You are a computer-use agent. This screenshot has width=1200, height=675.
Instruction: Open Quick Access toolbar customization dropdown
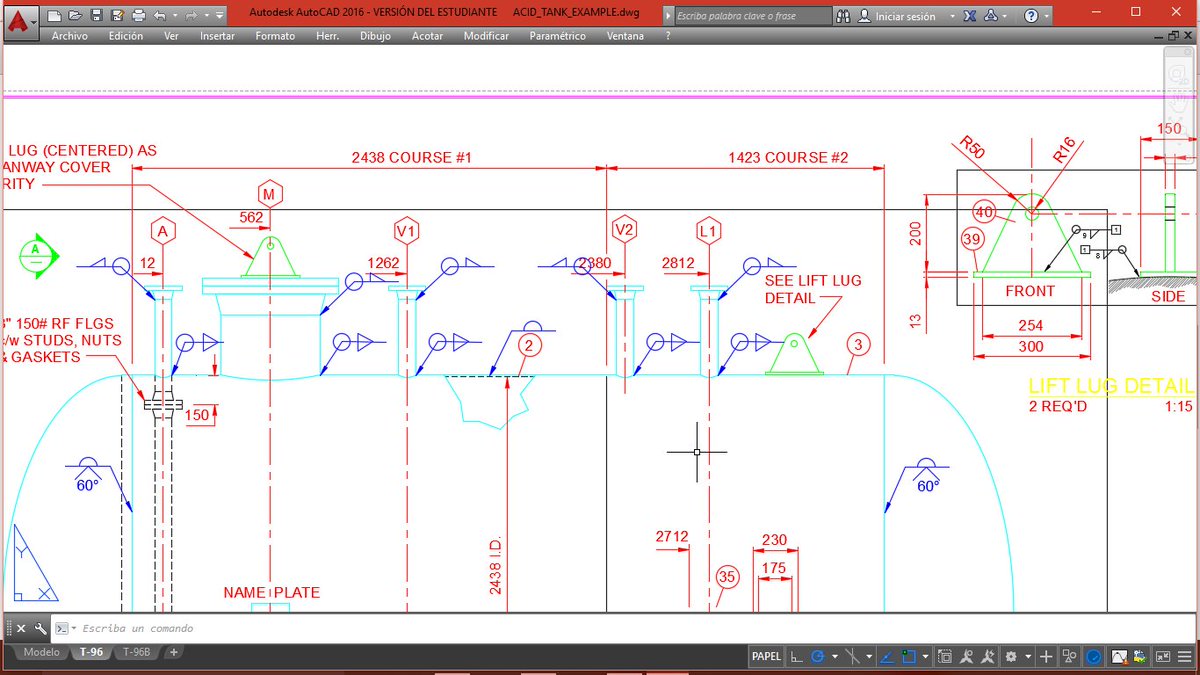pyautogui.click(x=219, y=16)
